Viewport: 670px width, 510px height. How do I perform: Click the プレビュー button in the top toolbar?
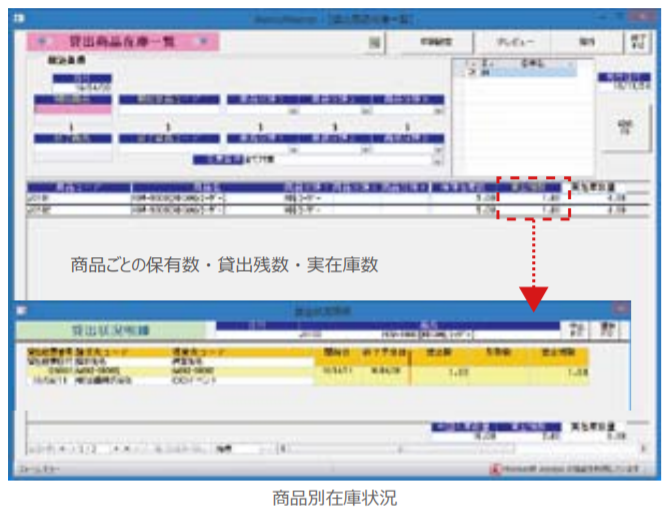pyautogui.click(x=514, y=42)
